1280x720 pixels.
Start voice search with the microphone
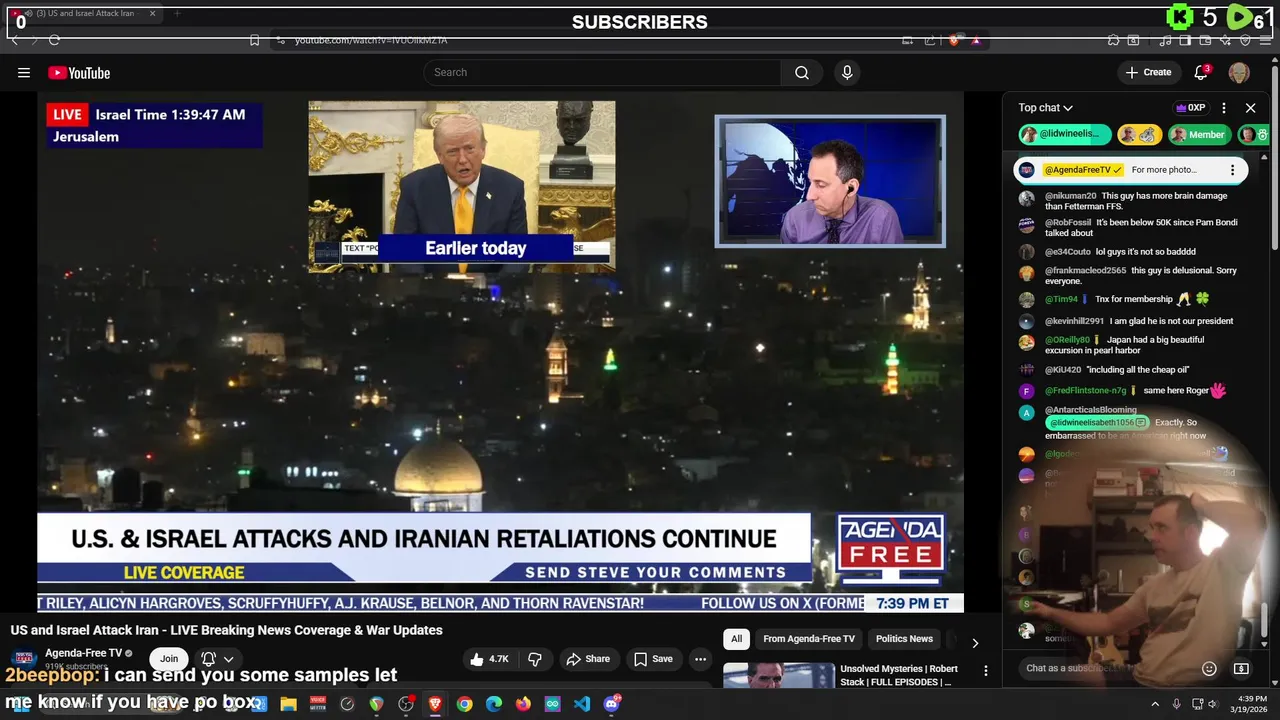tap(847, 72)
